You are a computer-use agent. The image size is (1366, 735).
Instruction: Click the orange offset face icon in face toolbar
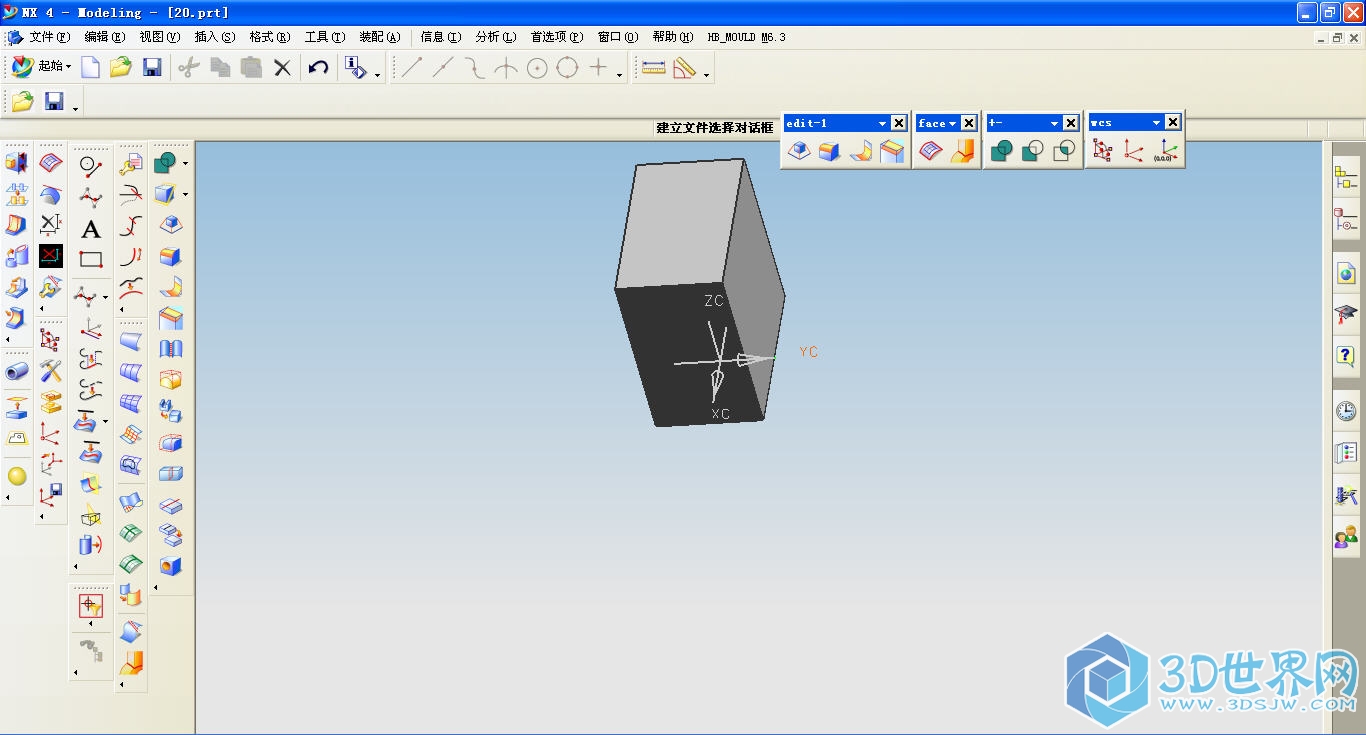(962, 151)
